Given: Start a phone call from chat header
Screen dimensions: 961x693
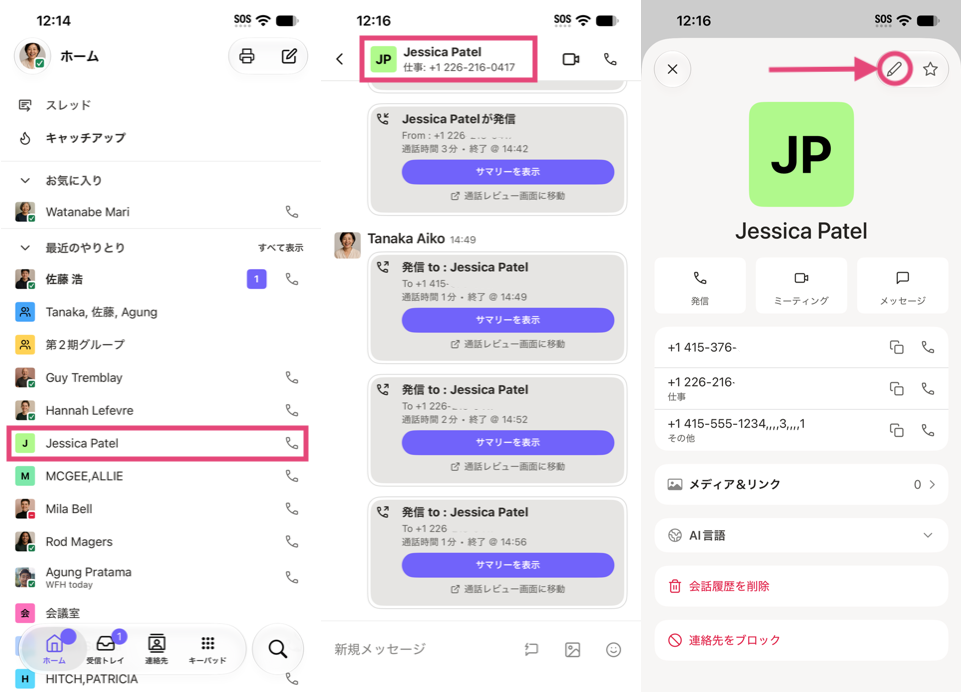Looking at the screenshot, I should tap(610, 59).
